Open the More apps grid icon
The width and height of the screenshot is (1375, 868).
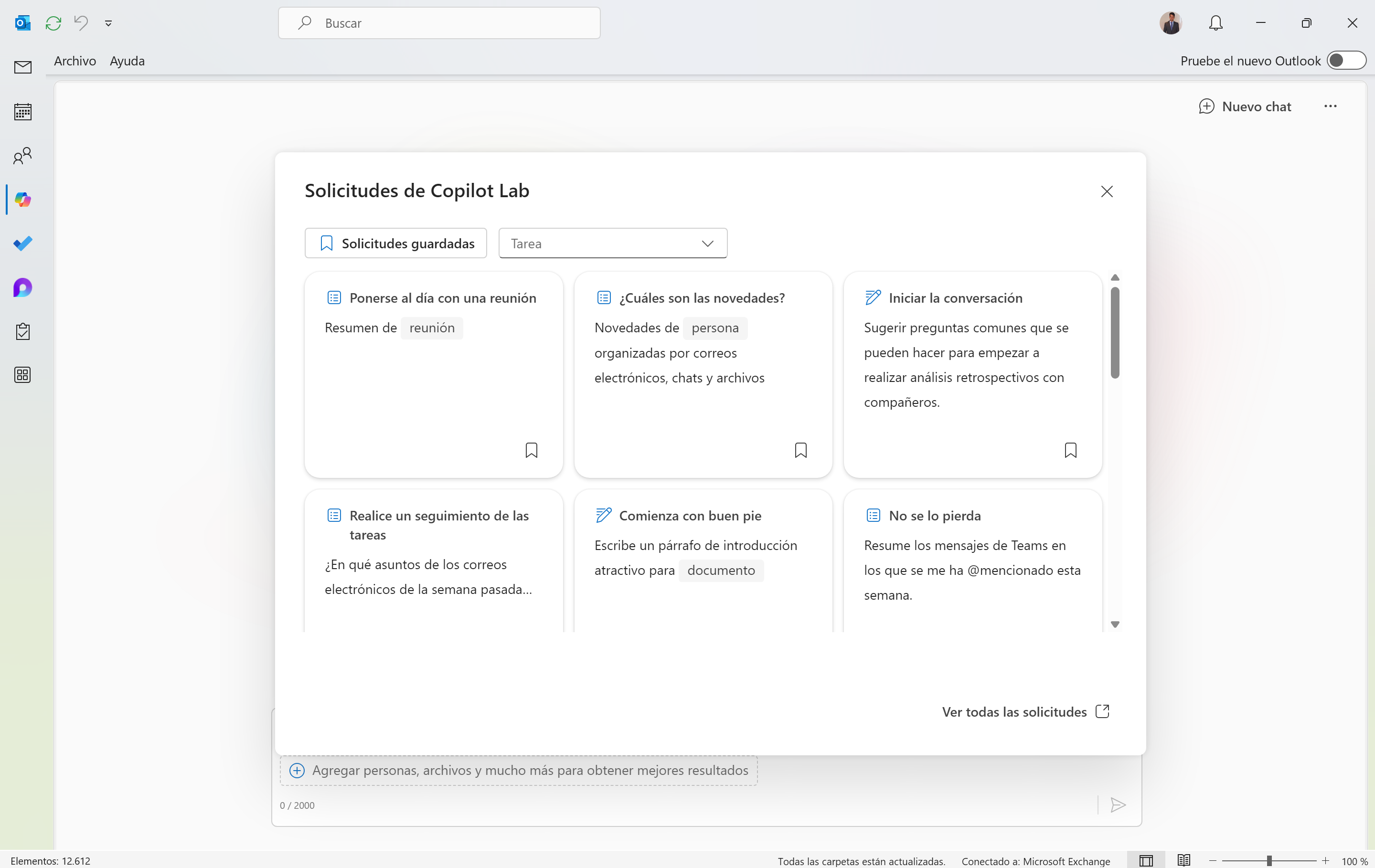click(x=23, y=375)
